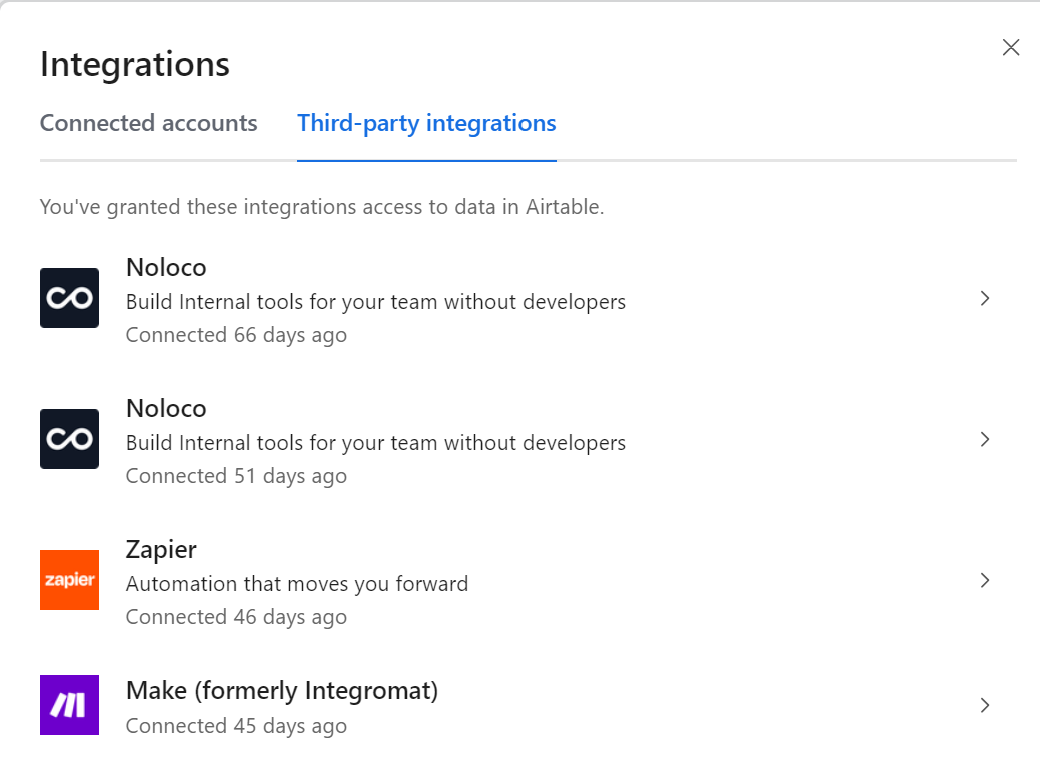The image size is (1040, 770).
Task: Click the 'Connected 45 days ago' text
Action: pyautogui.click(x=236, y=726)
